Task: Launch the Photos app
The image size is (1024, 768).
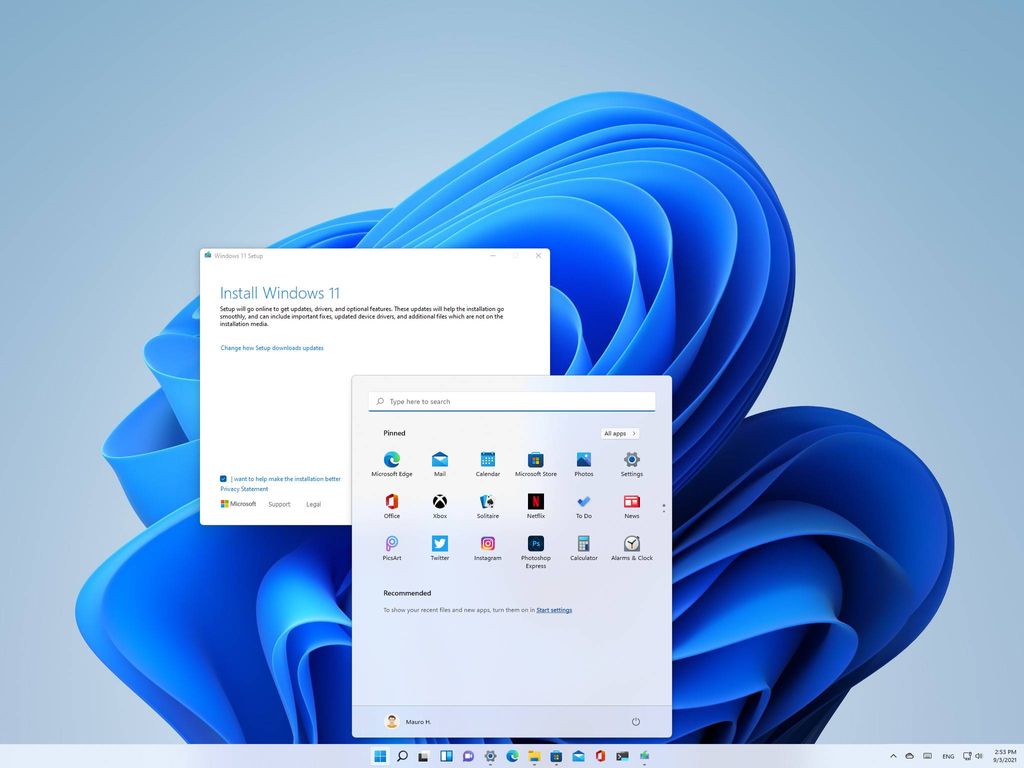Action: click(x=583, y=458)
